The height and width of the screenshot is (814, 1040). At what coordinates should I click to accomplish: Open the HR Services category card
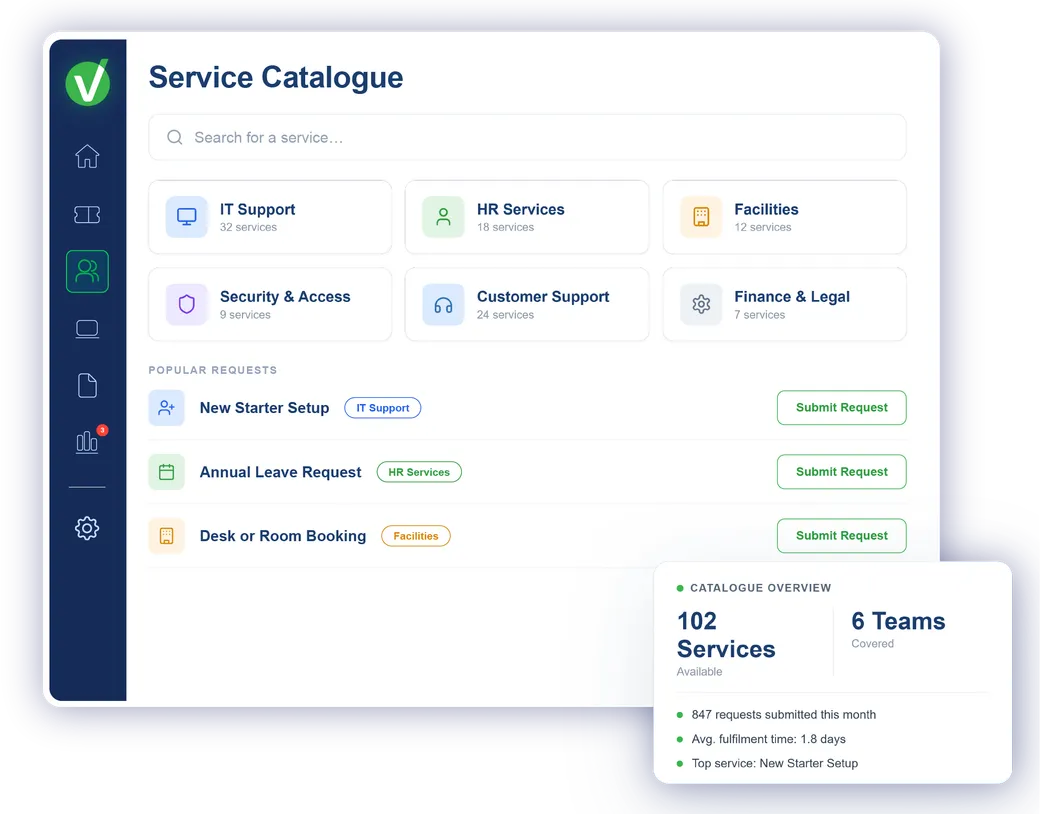pos(527,217)
